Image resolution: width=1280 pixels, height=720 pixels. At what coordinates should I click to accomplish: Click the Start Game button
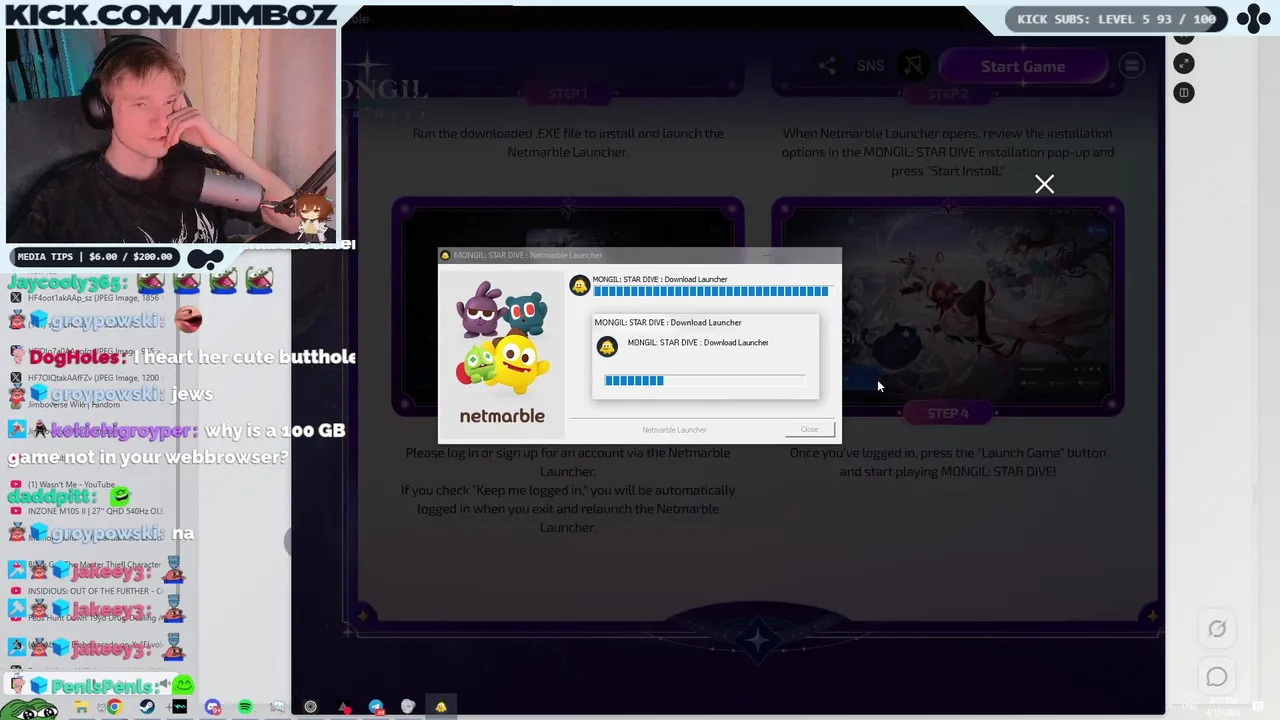(1022, 66)
